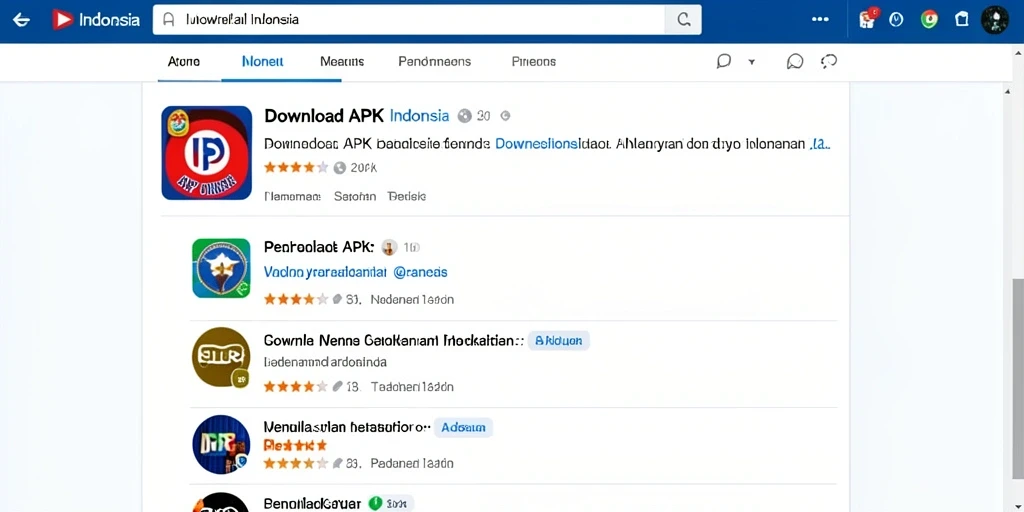Viewport: 1024px width, 512px height.
Task: Open the Download APK title
Action: point(324,116)
